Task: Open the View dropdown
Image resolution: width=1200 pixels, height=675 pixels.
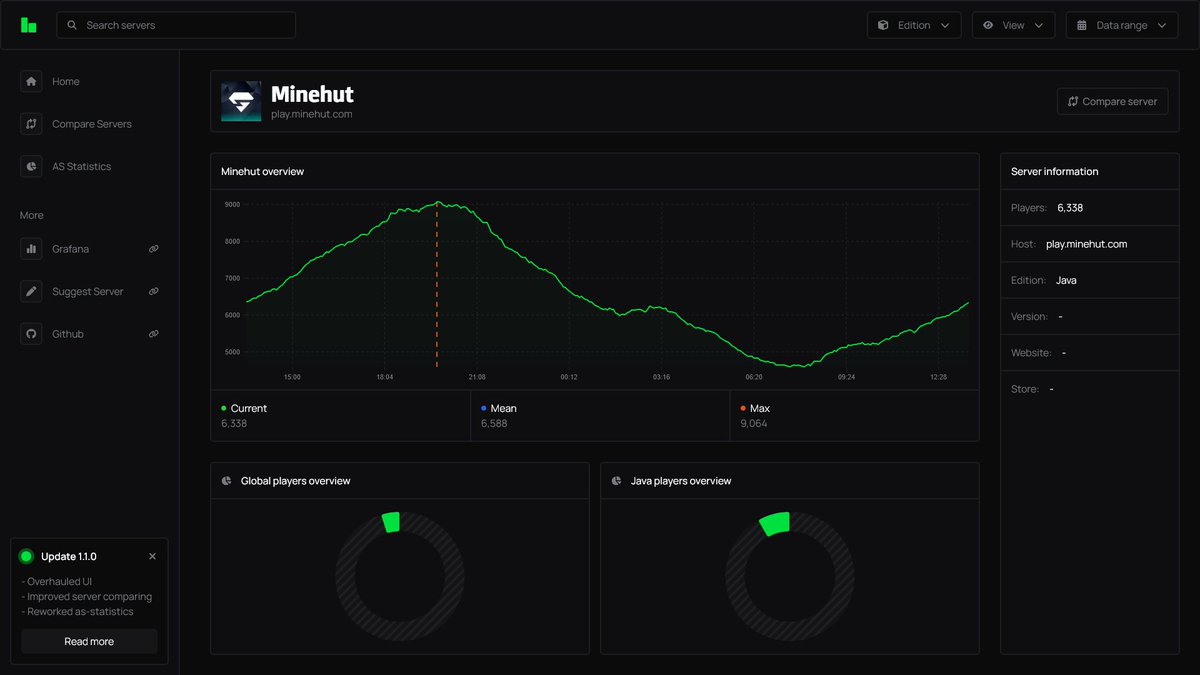Action: point(1013,25)
